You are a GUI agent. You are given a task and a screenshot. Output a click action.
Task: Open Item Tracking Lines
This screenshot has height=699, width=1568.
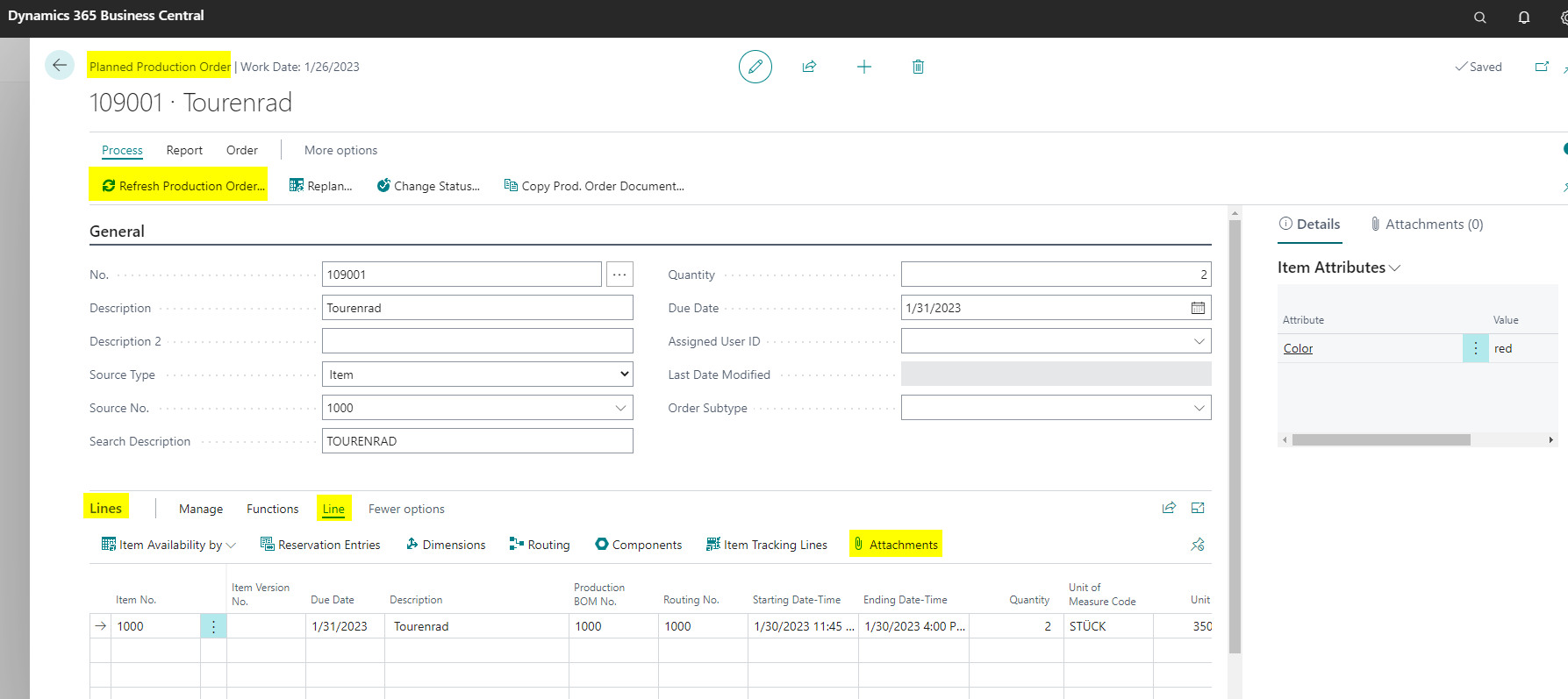tap(767, 545)
